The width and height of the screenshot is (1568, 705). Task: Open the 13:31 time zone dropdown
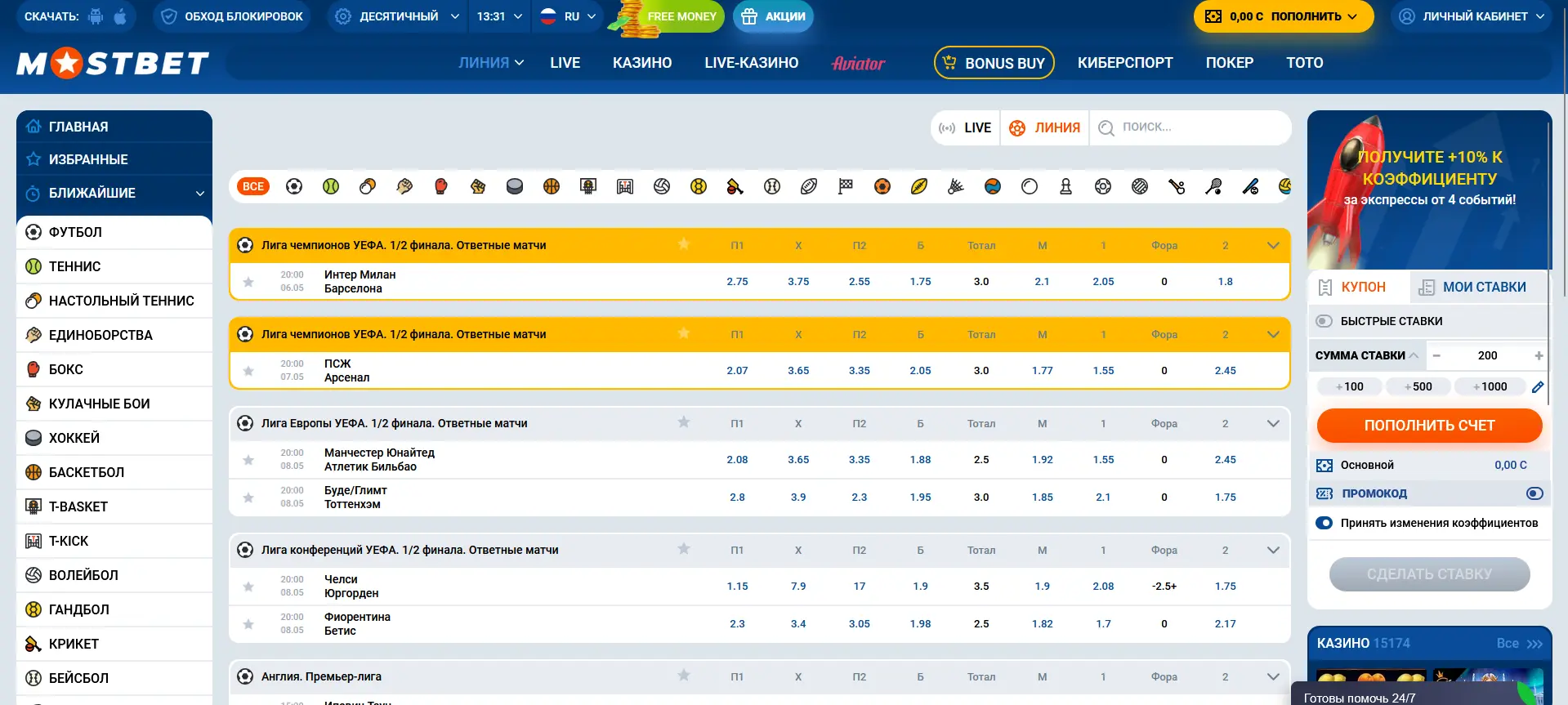tap(499, 16)
